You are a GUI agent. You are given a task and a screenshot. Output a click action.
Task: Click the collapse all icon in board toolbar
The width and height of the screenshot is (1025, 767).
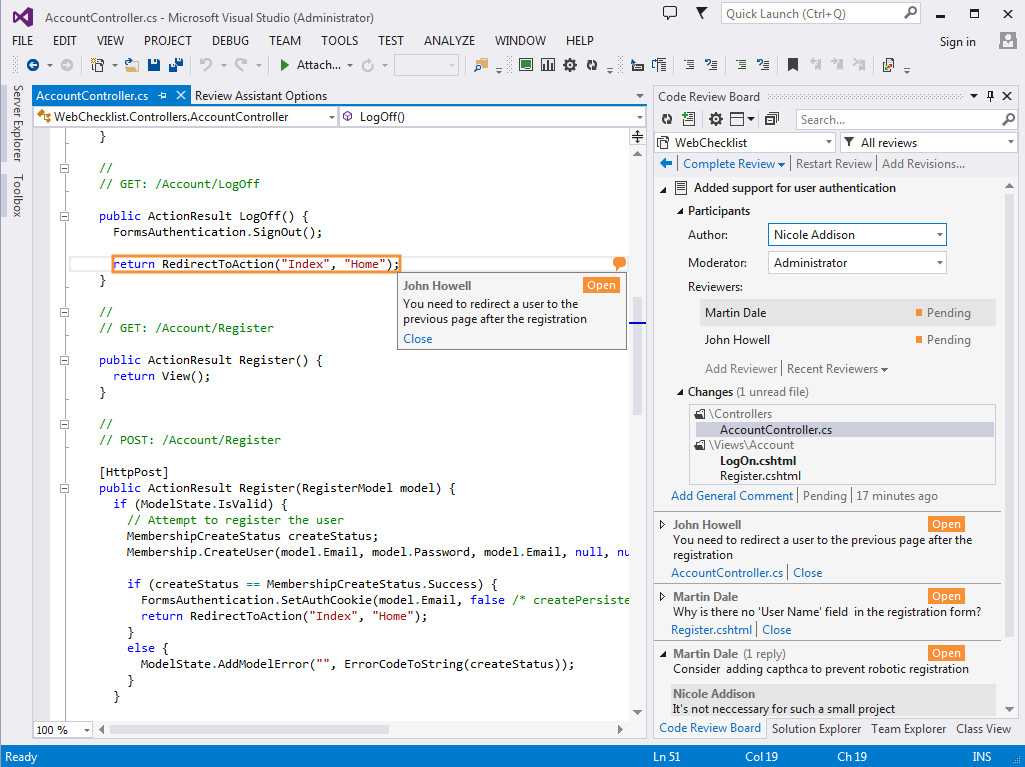point(772,119)
